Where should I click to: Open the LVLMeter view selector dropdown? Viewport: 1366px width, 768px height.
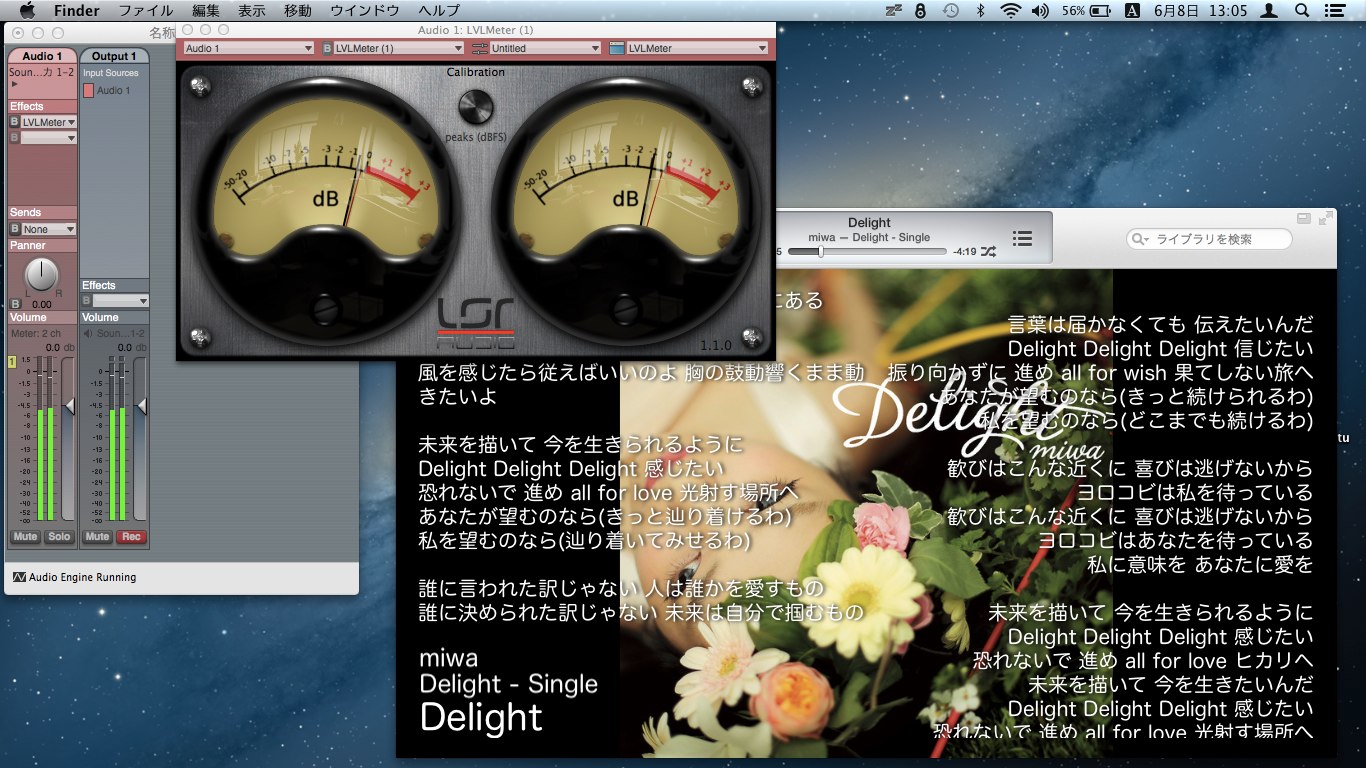click(697, 48)
